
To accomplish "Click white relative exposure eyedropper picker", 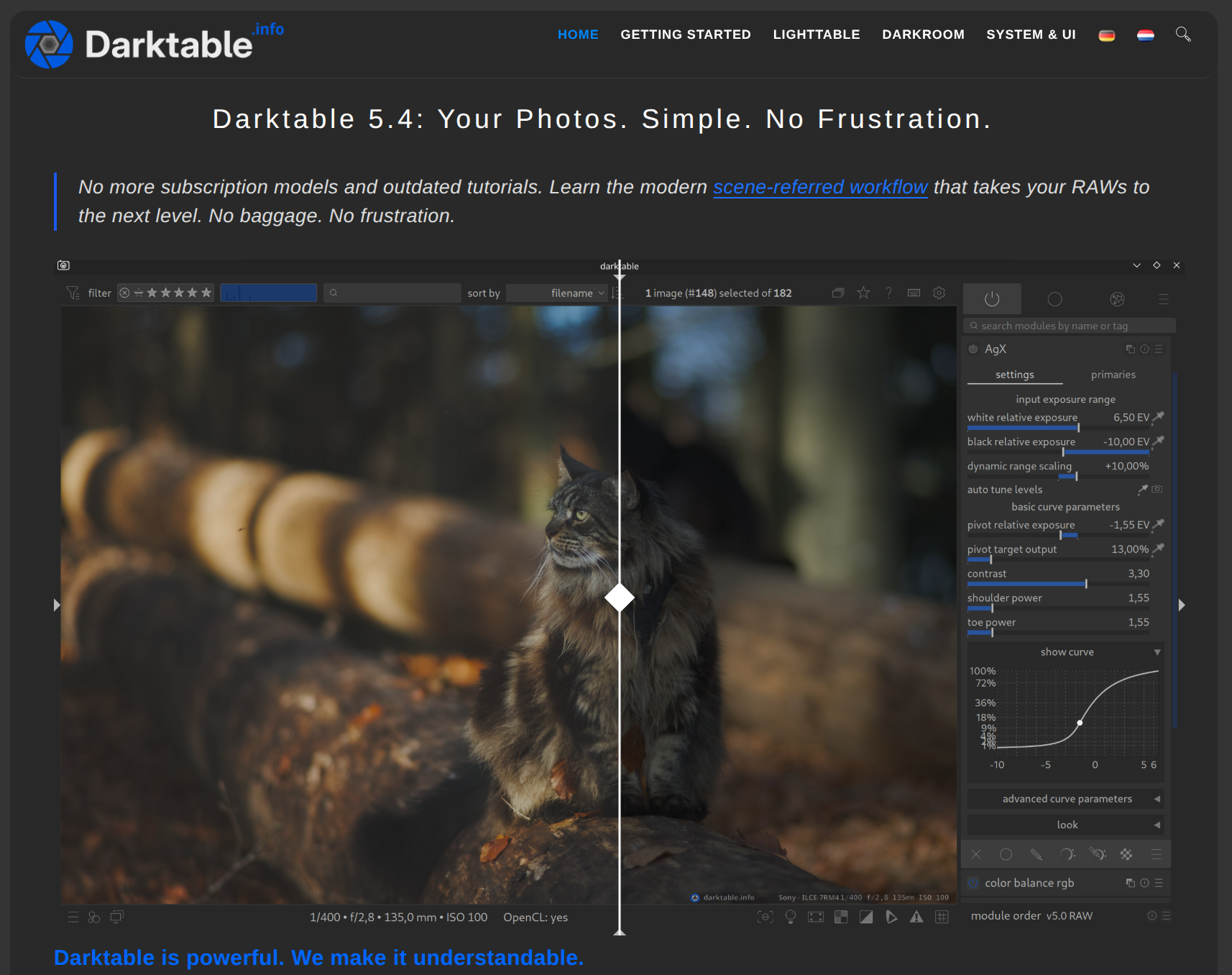I will pos(1158,417).
